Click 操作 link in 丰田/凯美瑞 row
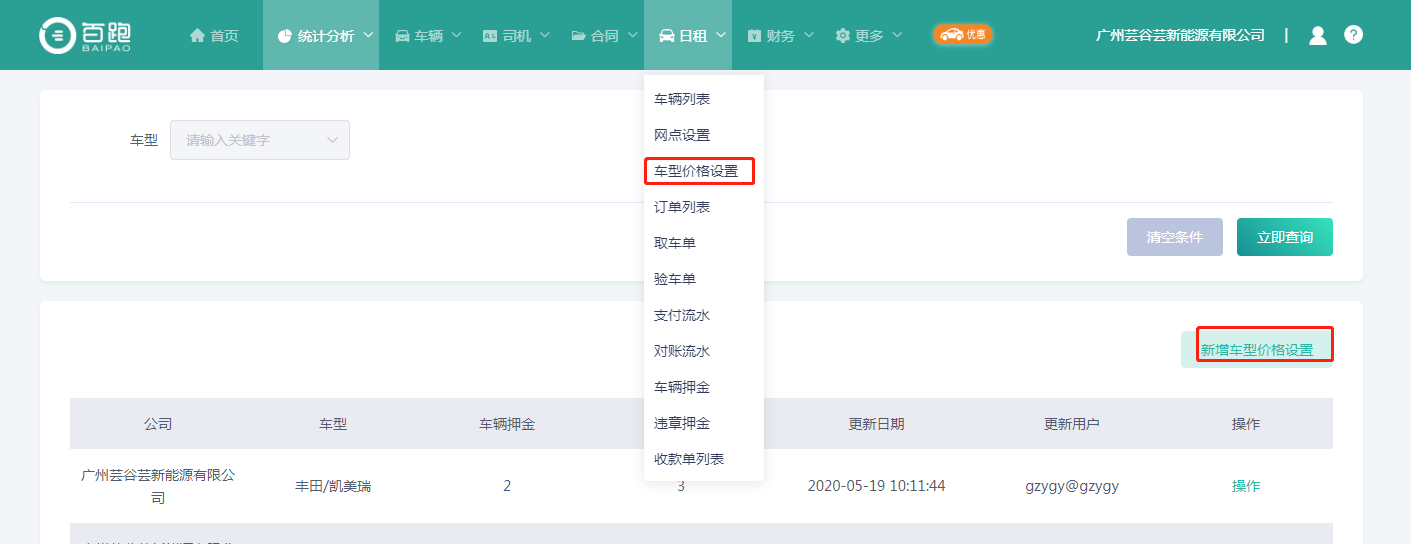Image resolution: width=1411 pixels, height=544 pixels. click(x=1245, y=486)
